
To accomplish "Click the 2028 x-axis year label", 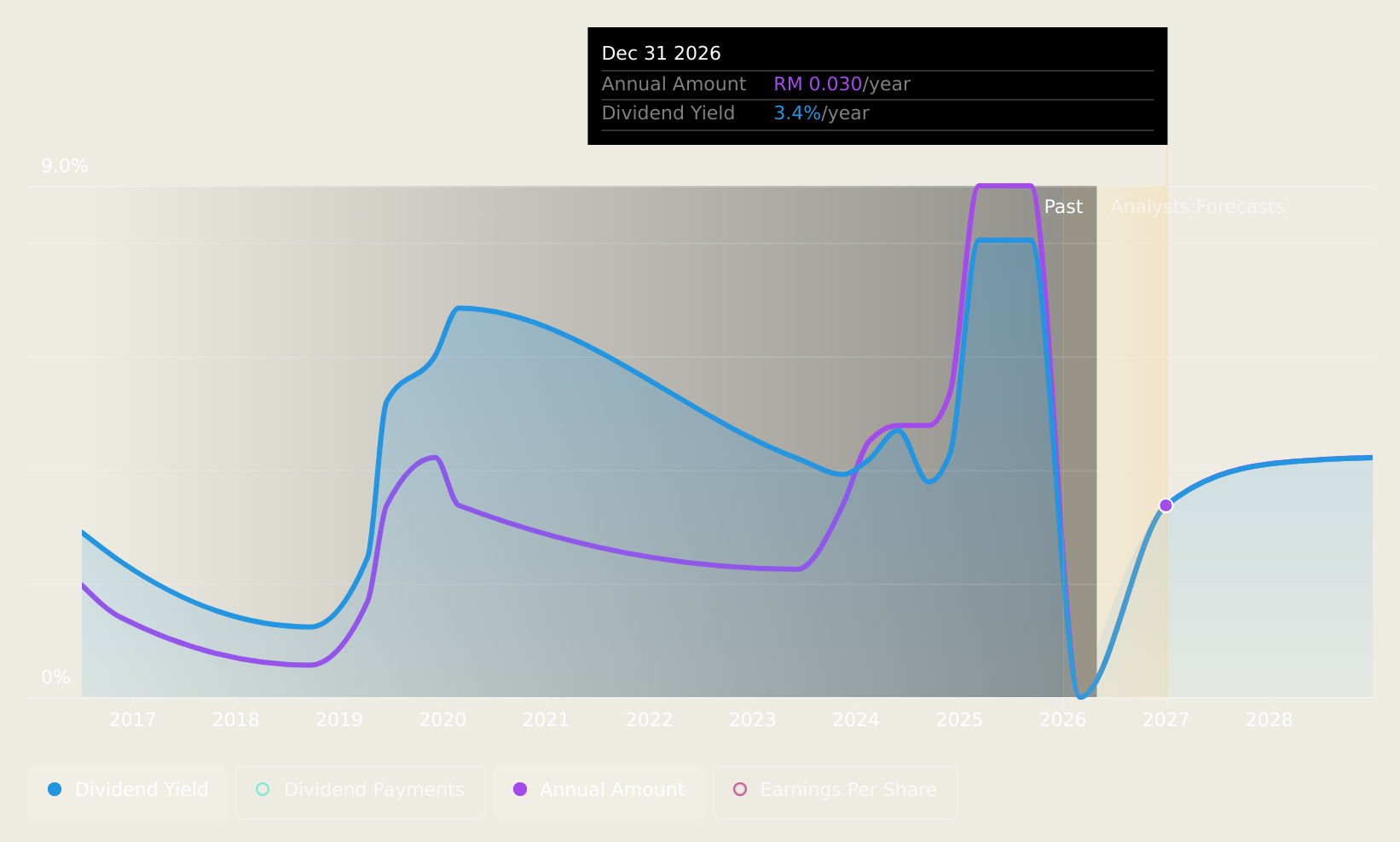I will point(1270,720).
